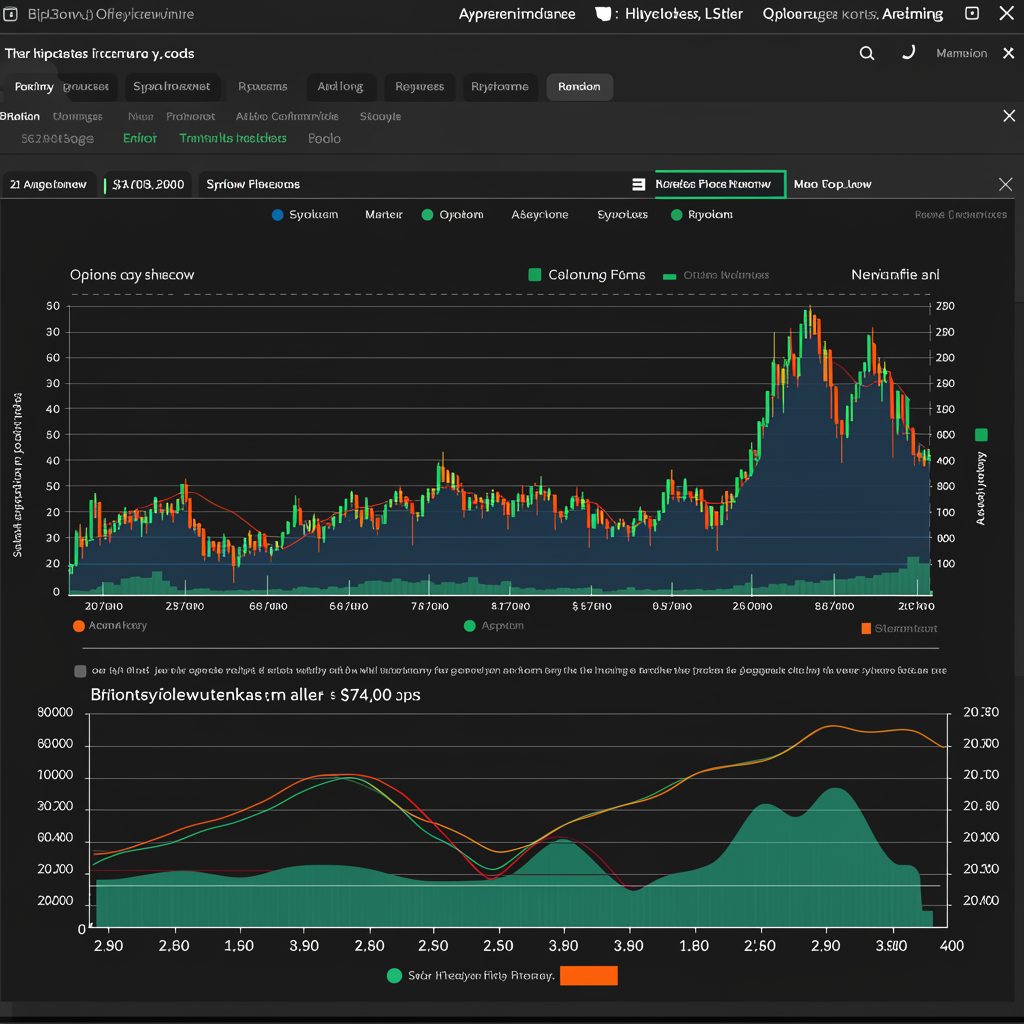Select the green Oyolom series dot
The width and height of the screenshot is (1024, 1024).
[x=428, y=214]
